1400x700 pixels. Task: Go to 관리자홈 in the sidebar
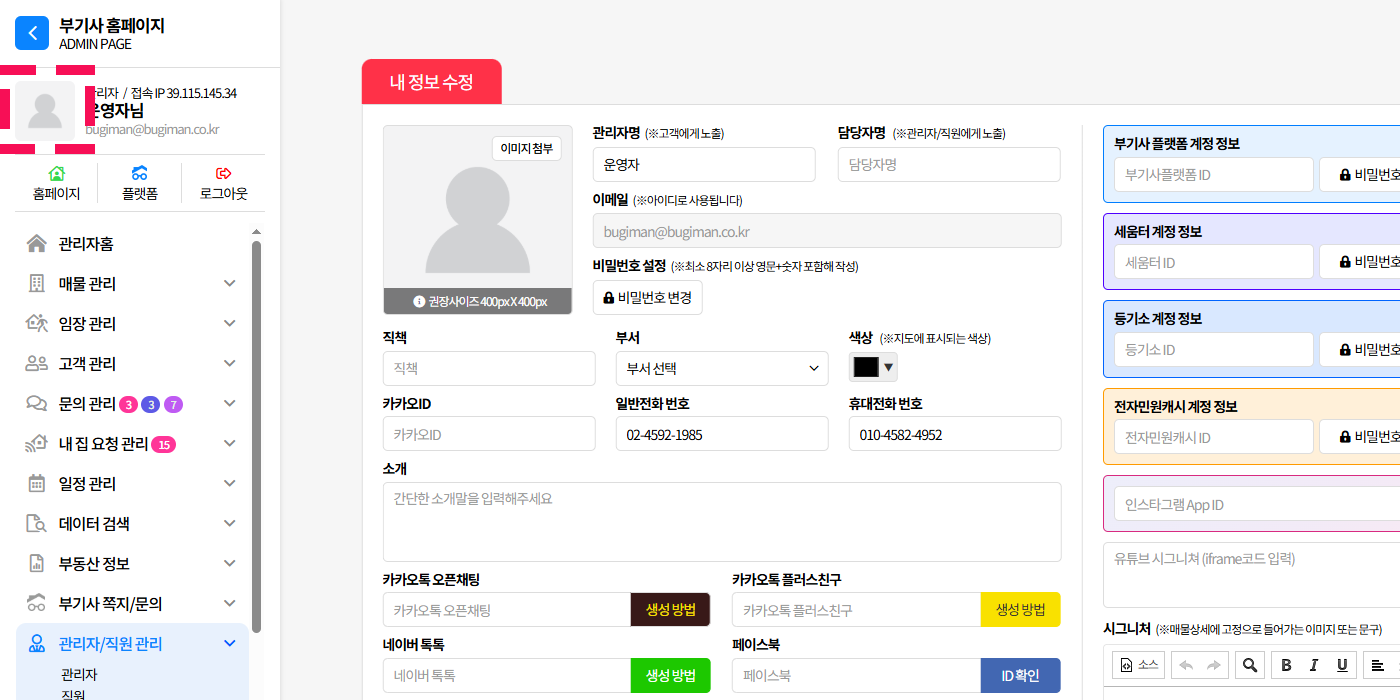point(86,244)
